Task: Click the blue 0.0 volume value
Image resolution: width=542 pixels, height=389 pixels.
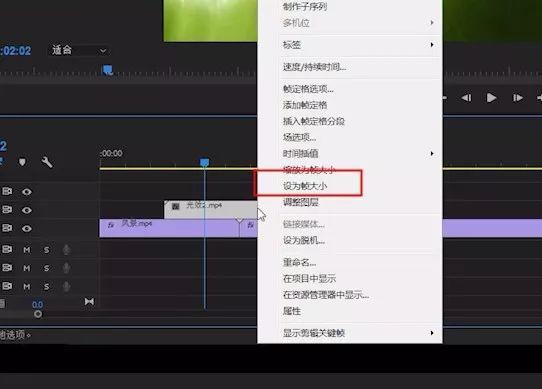Action: [37, 305]
